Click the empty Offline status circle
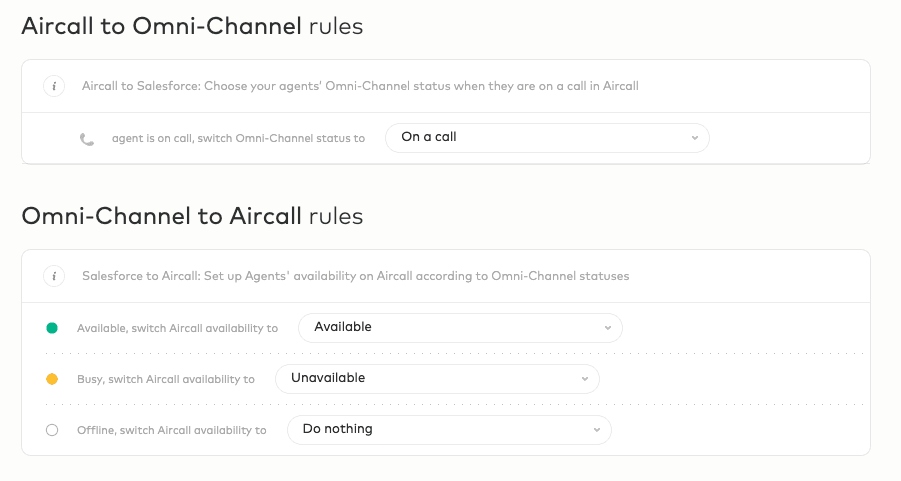Image resolution: width=901 pixels, height=481 pixels. [x=52, y=430]
